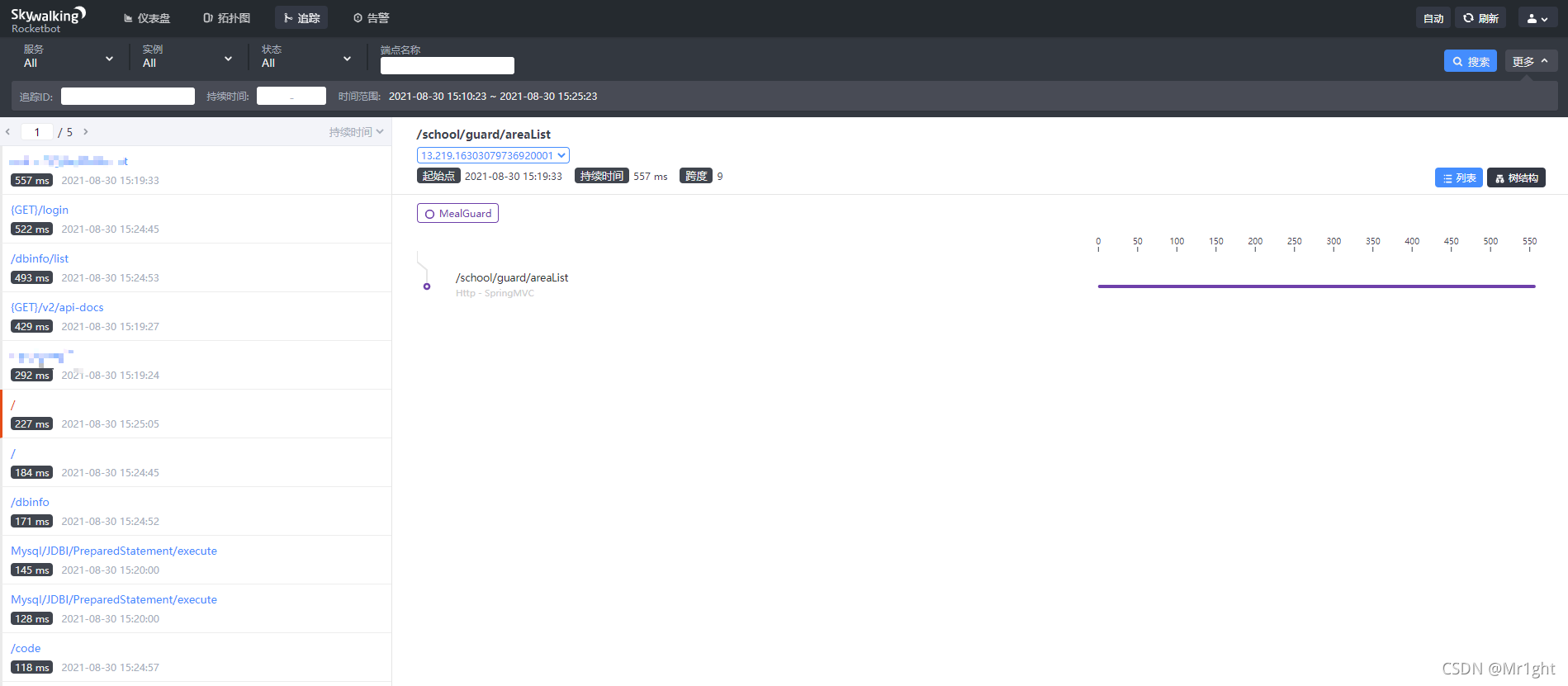1568x686 pixels.
Task: Expand the 实例 instance dropdown
Action: [187, 57]
